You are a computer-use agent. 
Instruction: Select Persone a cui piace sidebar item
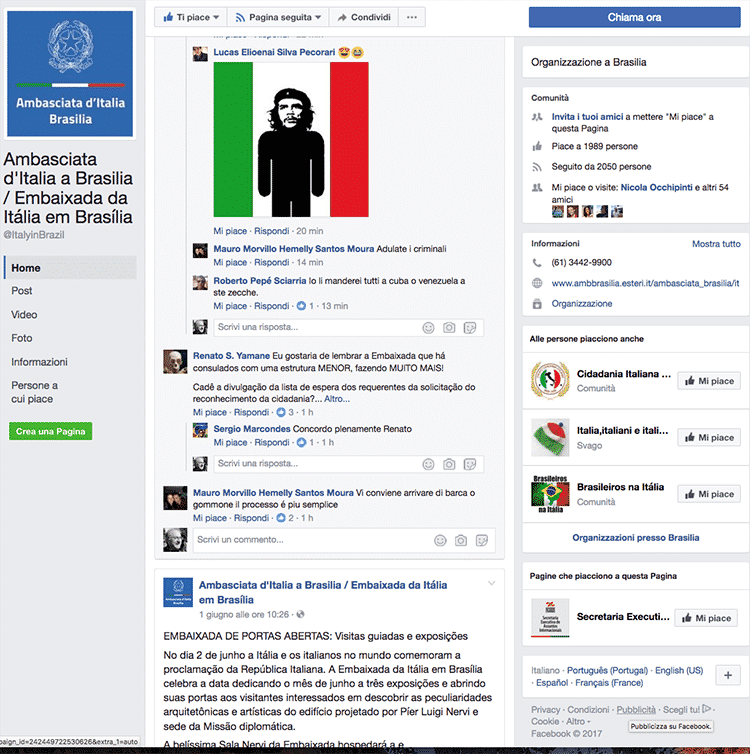34,392
